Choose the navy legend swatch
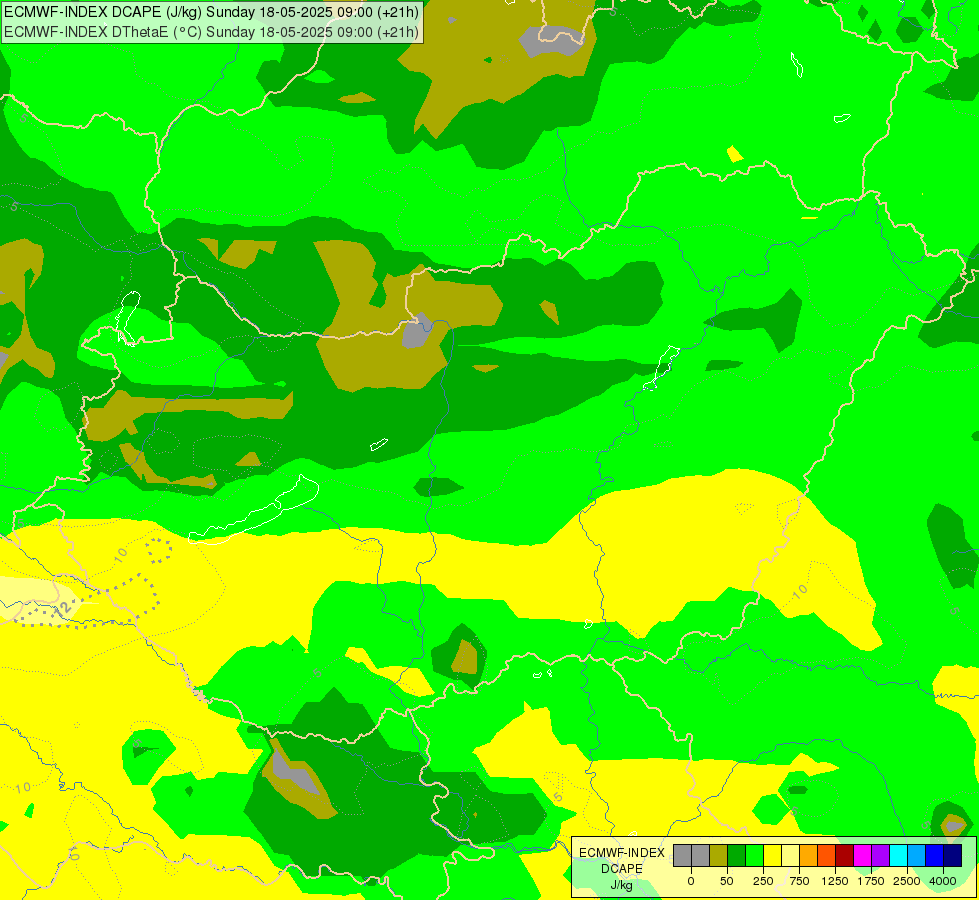Image resolution: width=979 pixels, height=900 pixels. coord(952,856)
